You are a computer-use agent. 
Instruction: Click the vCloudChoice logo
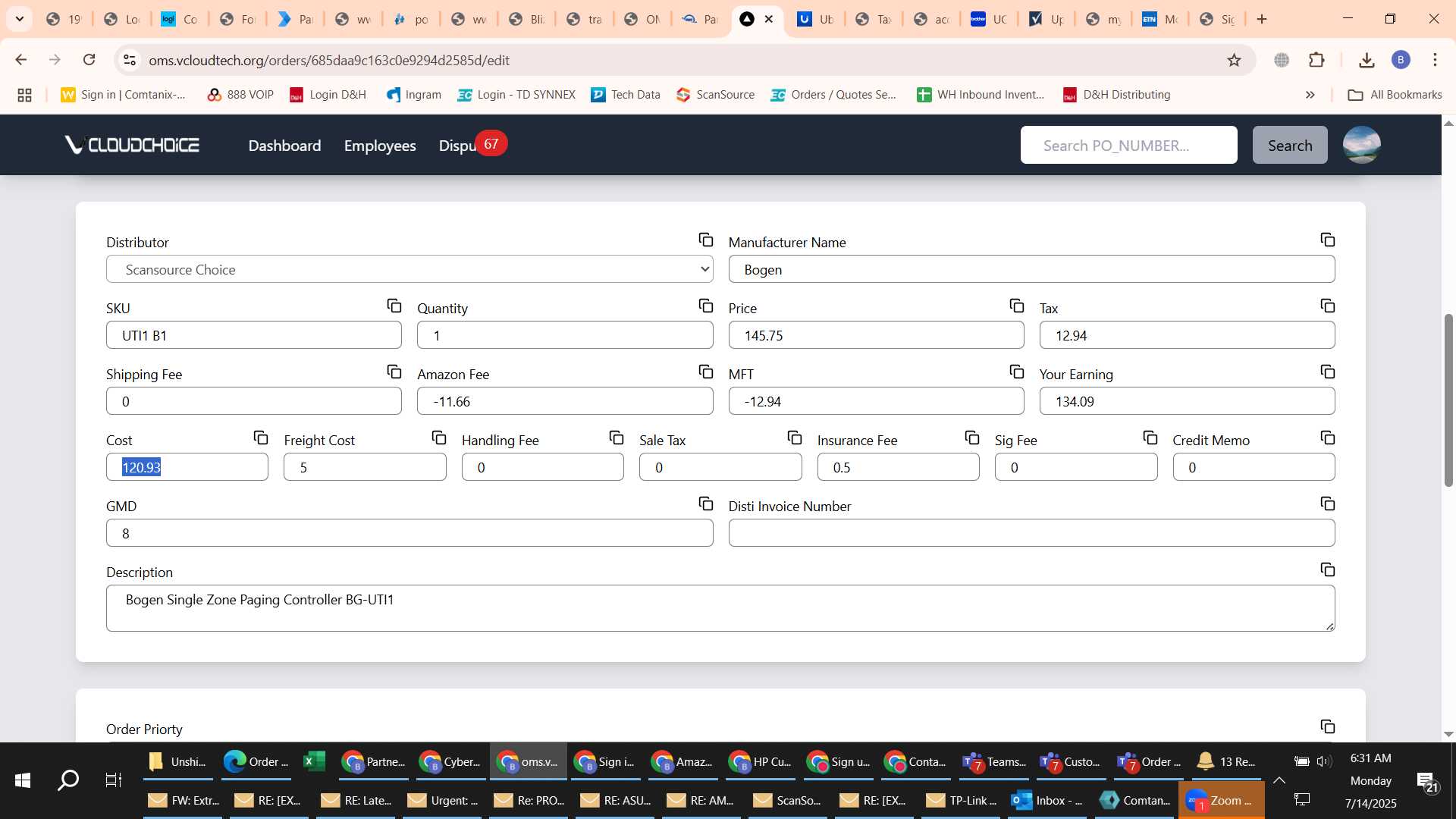[x=132, y=145]
